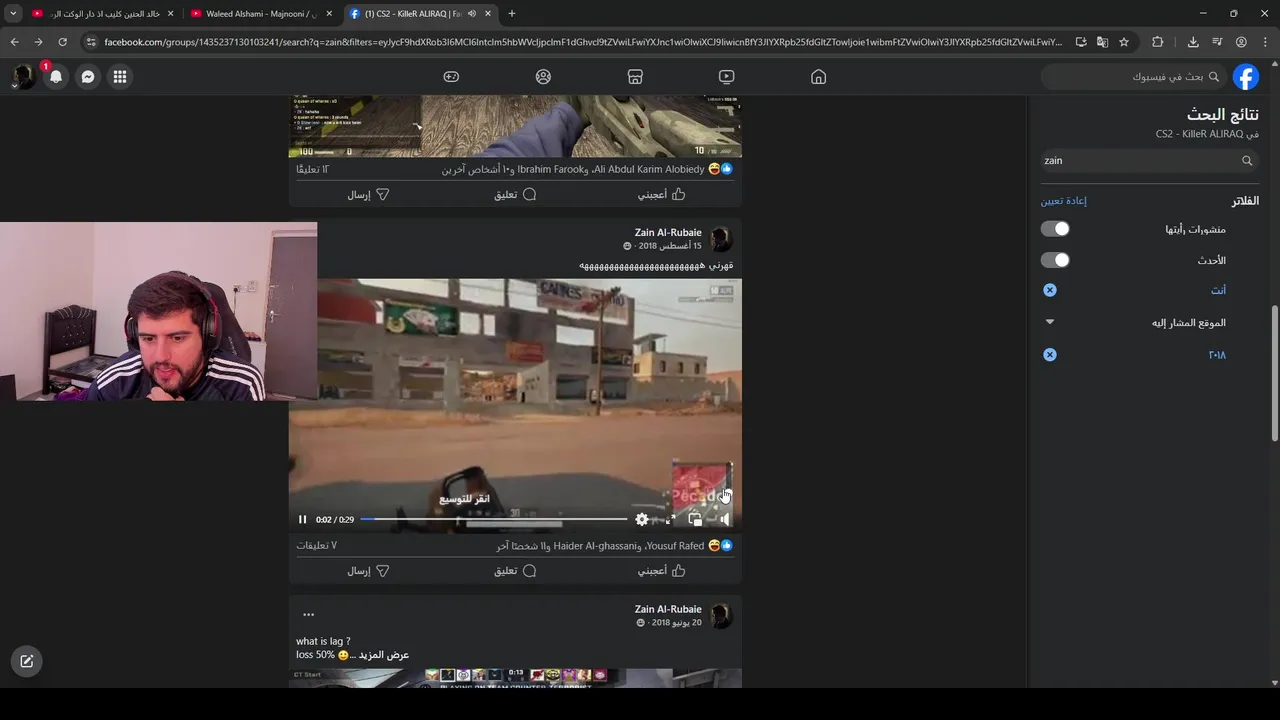This screenshot has height=720, width=1280.
Task: Open the '15 أغسطس 2018' post date link
Action: coord(670,246)
